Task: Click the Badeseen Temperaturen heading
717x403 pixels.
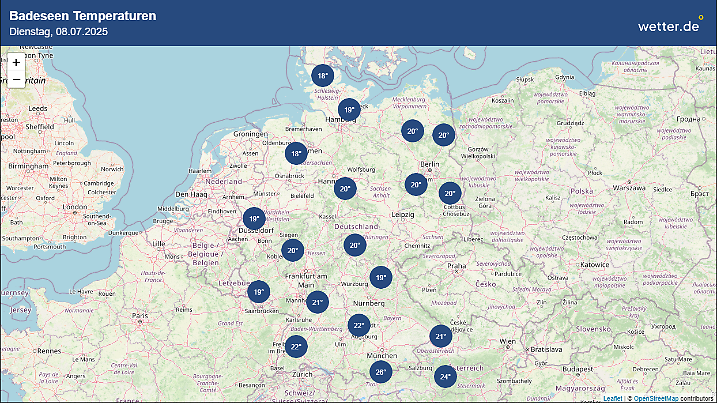Action: (x=82, y=16)
